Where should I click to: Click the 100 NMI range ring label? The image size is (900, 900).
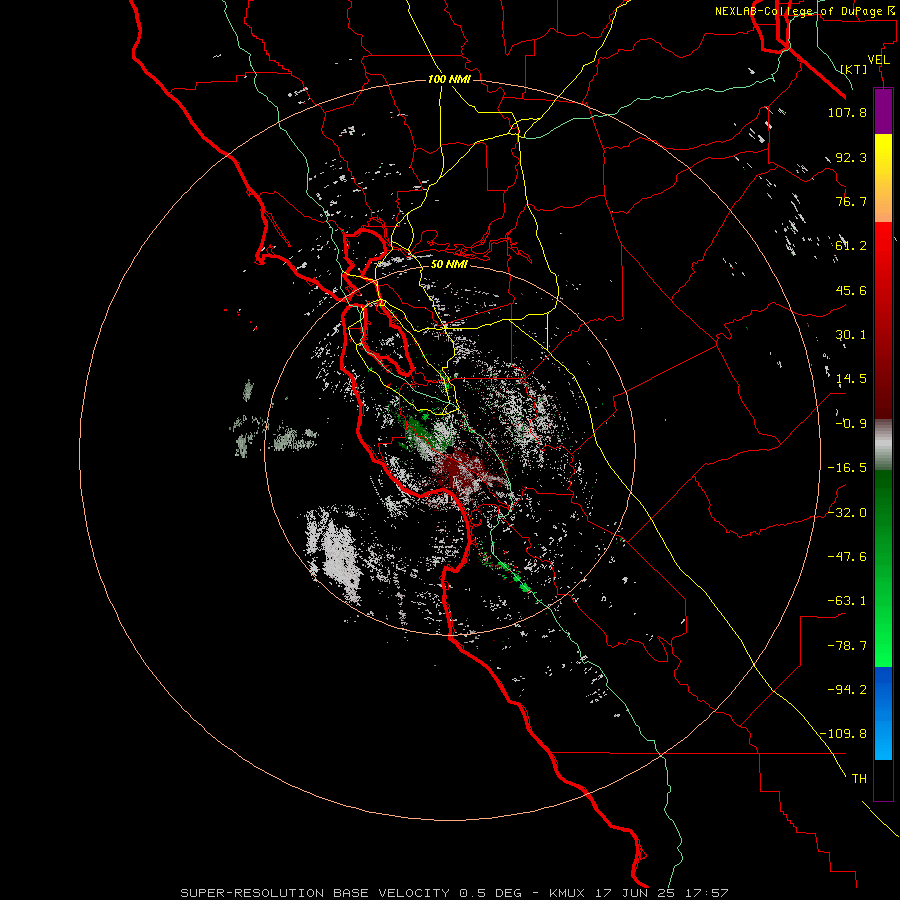449,79
